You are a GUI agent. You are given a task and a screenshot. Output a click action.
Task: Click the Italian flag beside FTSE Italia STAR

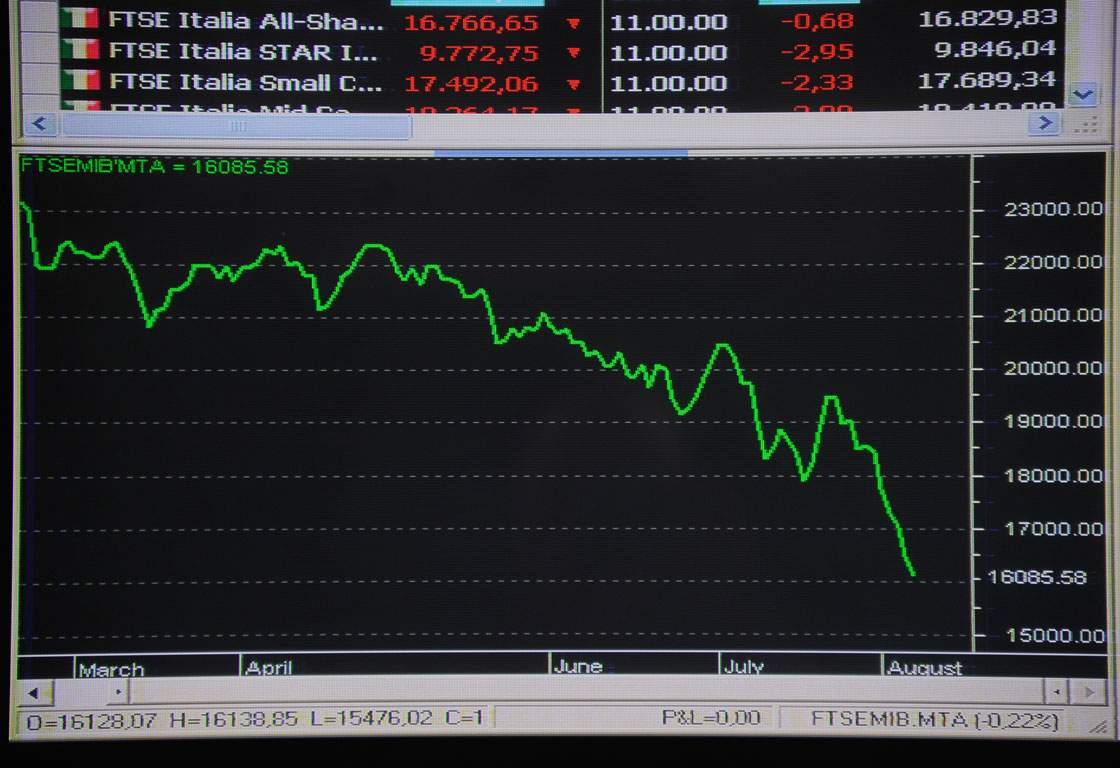pos(79,49)
